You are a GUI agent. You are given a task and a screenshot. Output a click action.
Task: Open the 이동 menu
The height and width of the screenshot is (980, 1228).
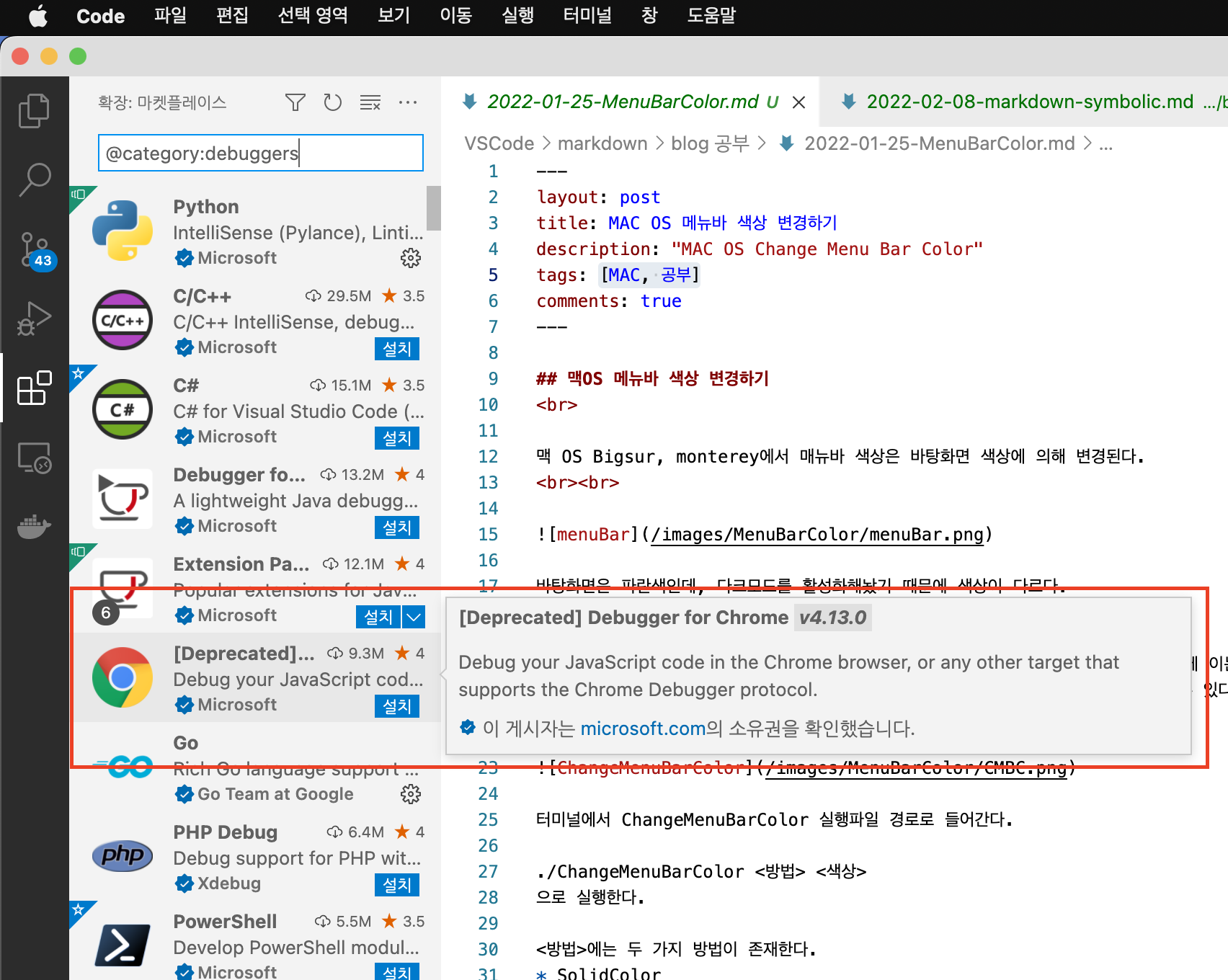coord(455,15)
